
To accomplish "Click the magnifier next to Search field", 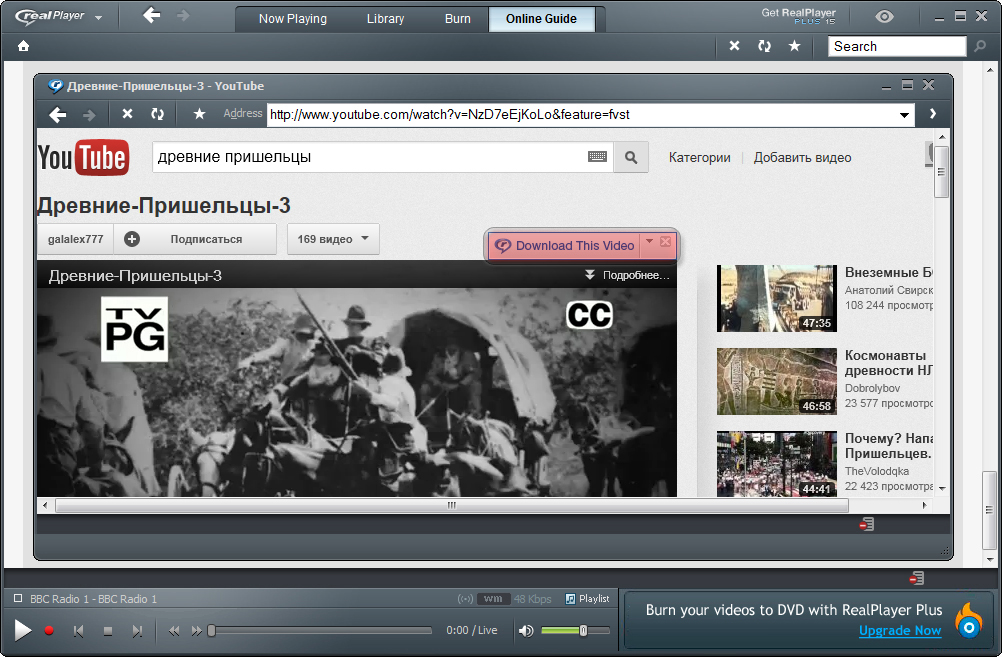I will click(x=980, y=47).
